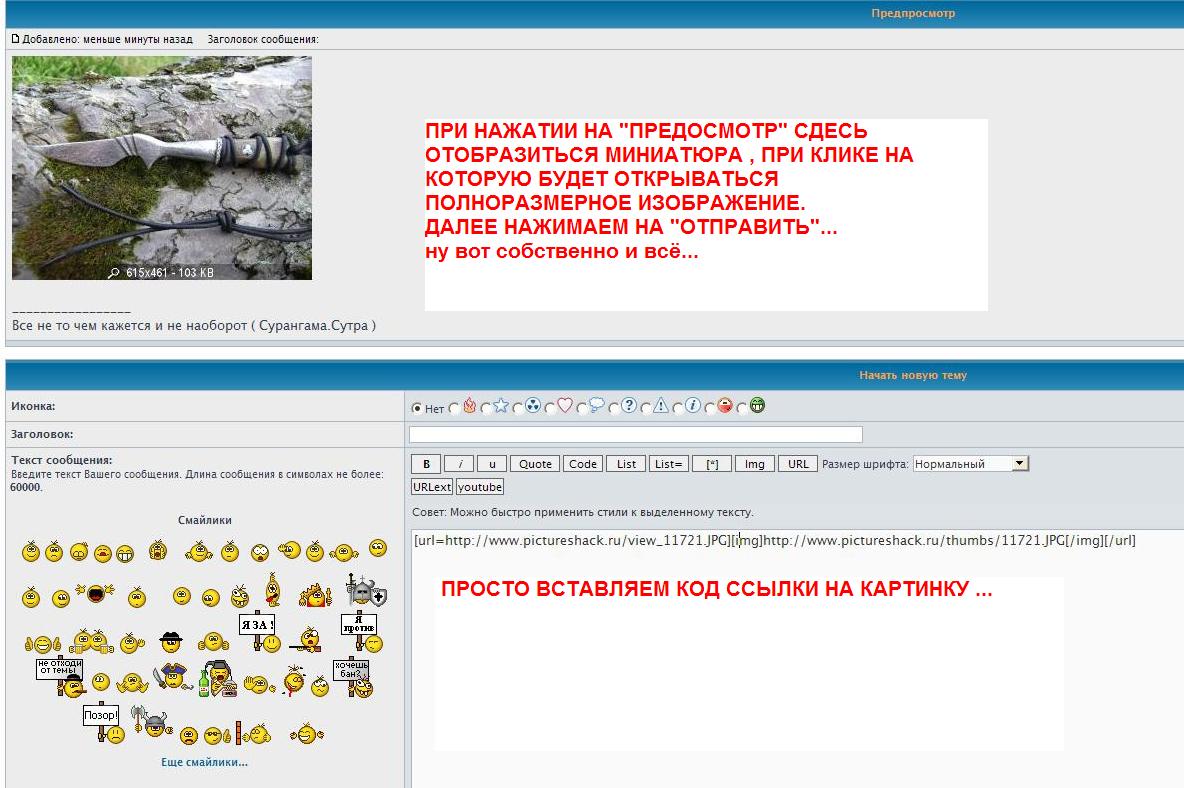Insert the smiley with green bottle

click(x=218, y=679)
